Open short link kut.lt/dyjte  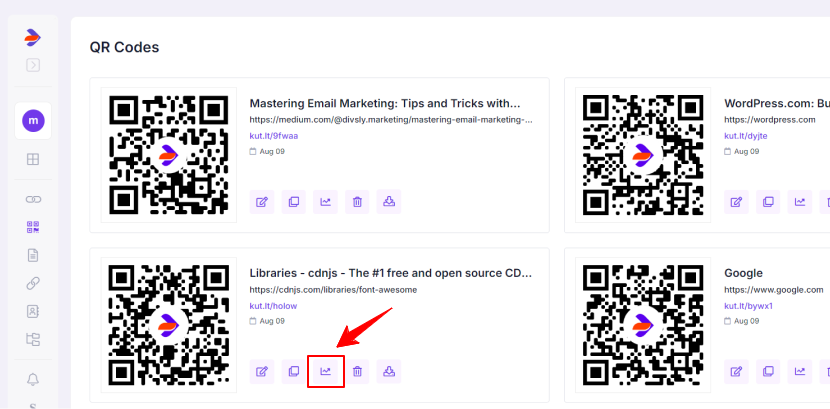(x=746, y=136)
